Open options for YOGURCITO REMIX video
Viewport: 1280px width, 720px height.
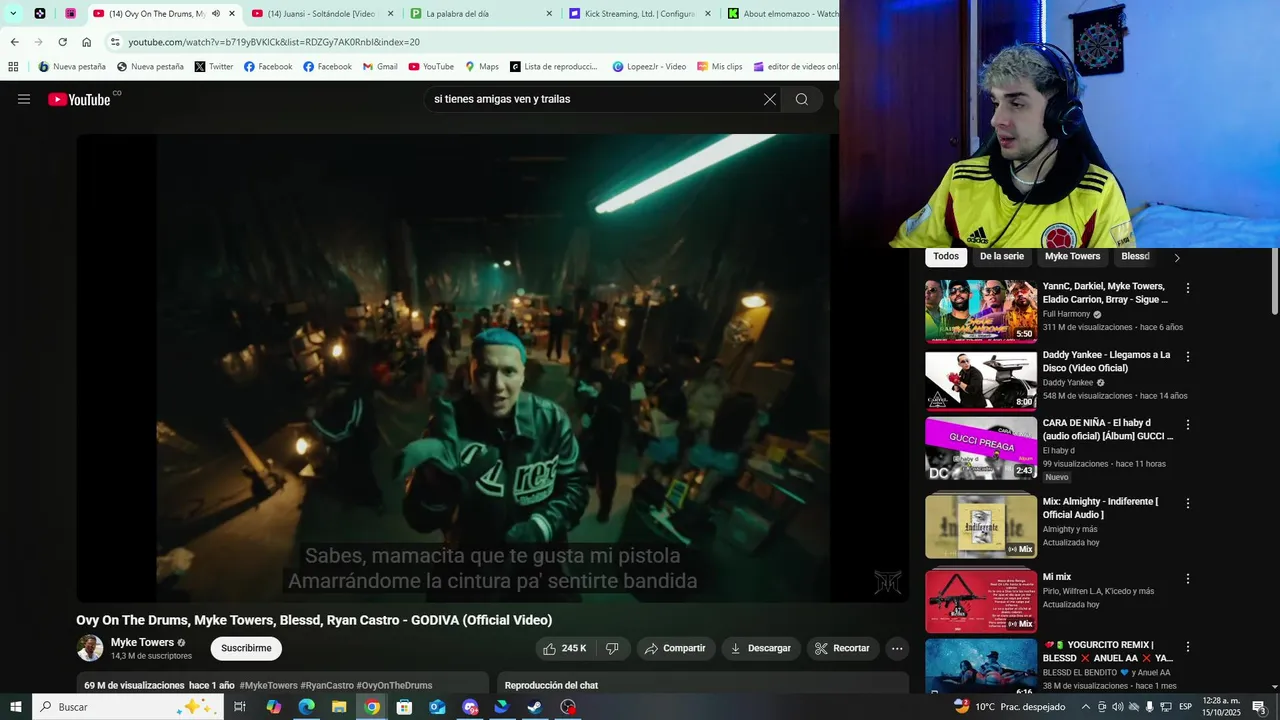point(1188,647)
